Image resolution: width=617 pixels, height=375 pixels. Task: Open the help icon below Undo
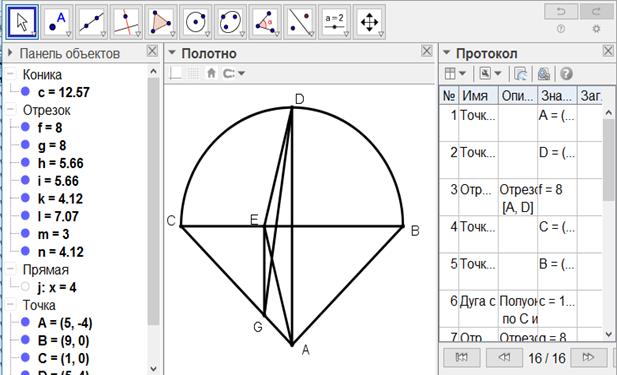click(x=561, y=29)
